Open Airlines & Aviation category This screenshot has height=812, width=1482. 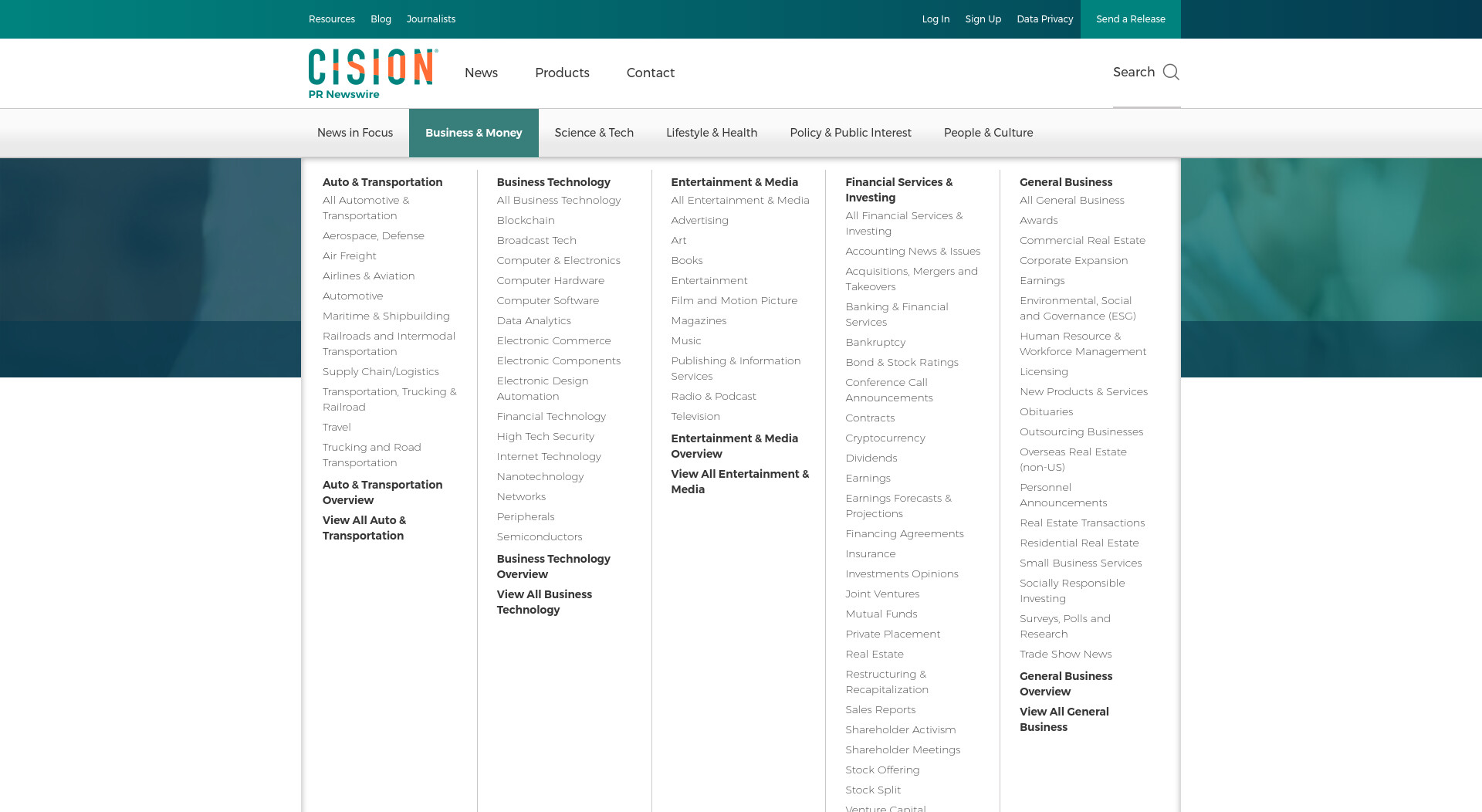point(368,276)
